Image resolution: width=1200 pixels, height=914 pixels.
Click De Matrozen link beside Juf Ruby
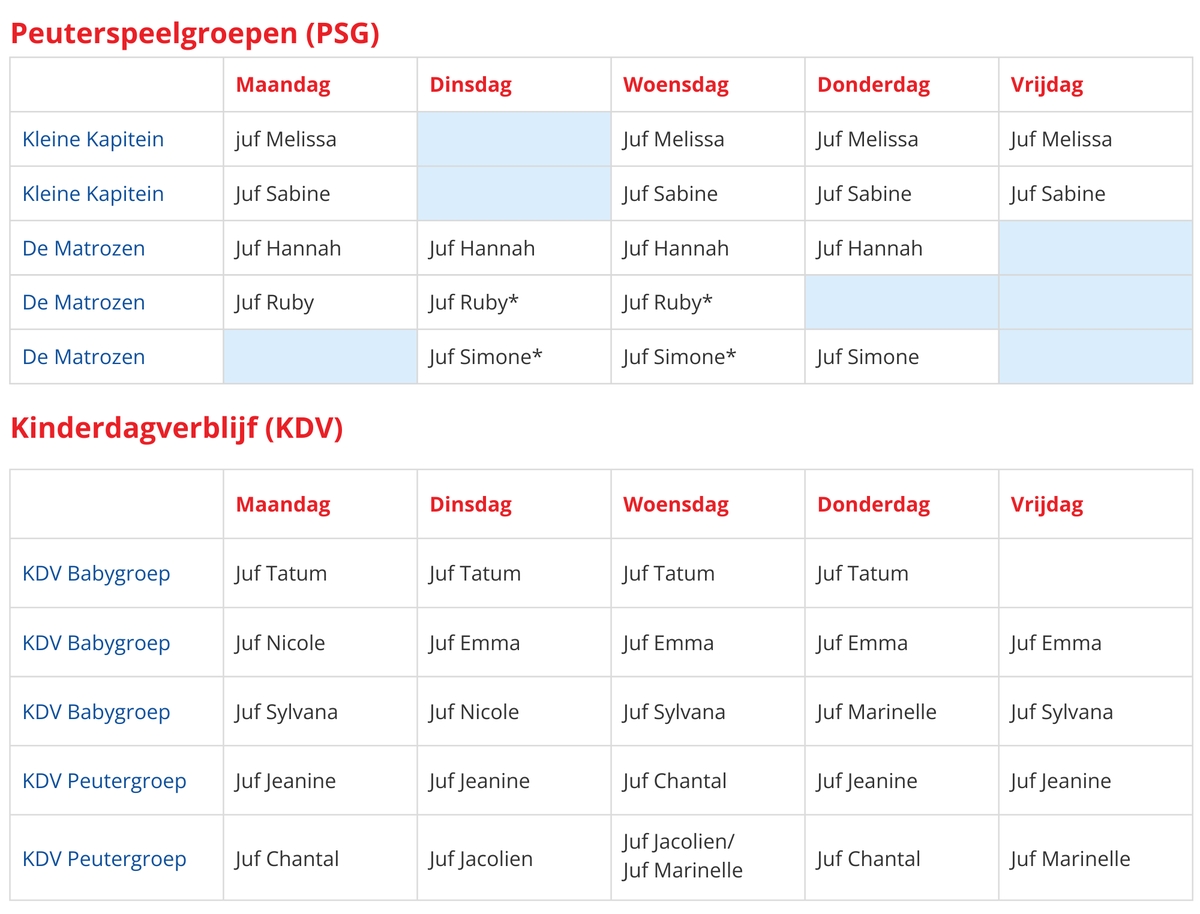[83, 302]
